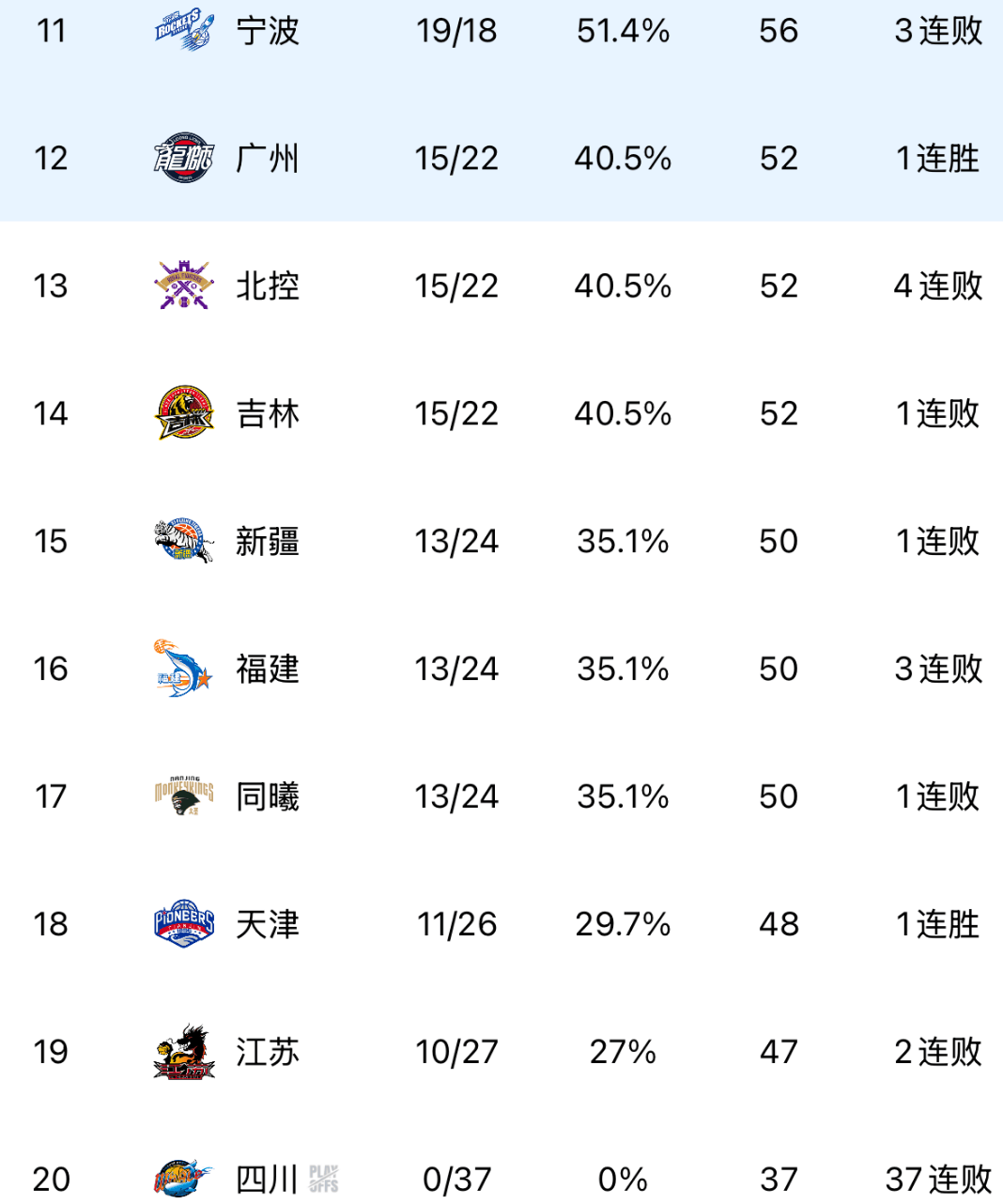Screen dimensions: 1003x1204
Task: Select the Jiangsu Dragons team logo
Action: pyautogui.click(x=183, y=1052)
